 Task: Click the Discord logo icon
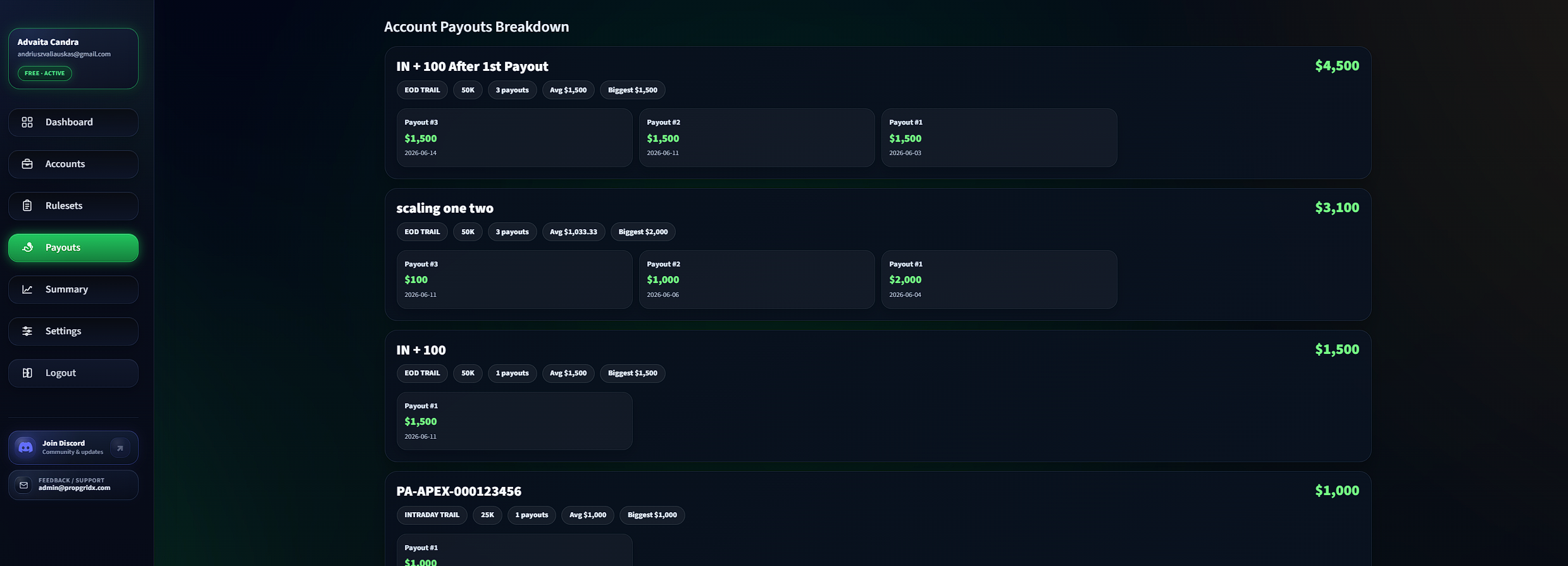click(x=25, y=448)
